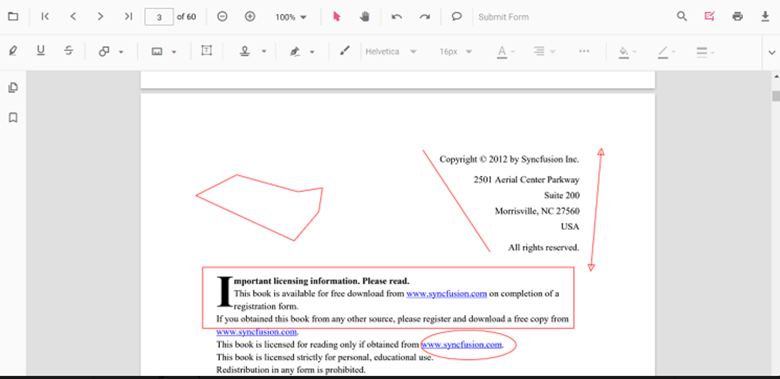
Task: Redo the last action
Action: 424,16
